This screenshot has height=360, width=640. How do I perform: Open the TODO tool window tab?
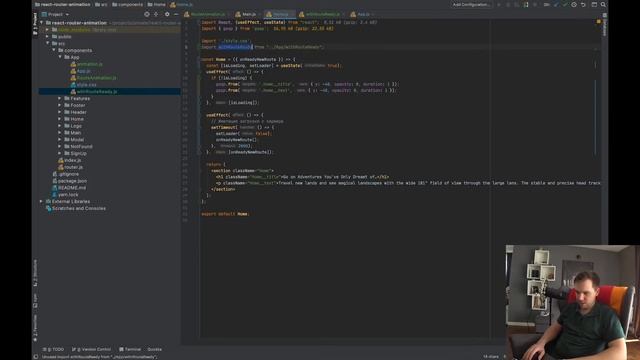54,349
